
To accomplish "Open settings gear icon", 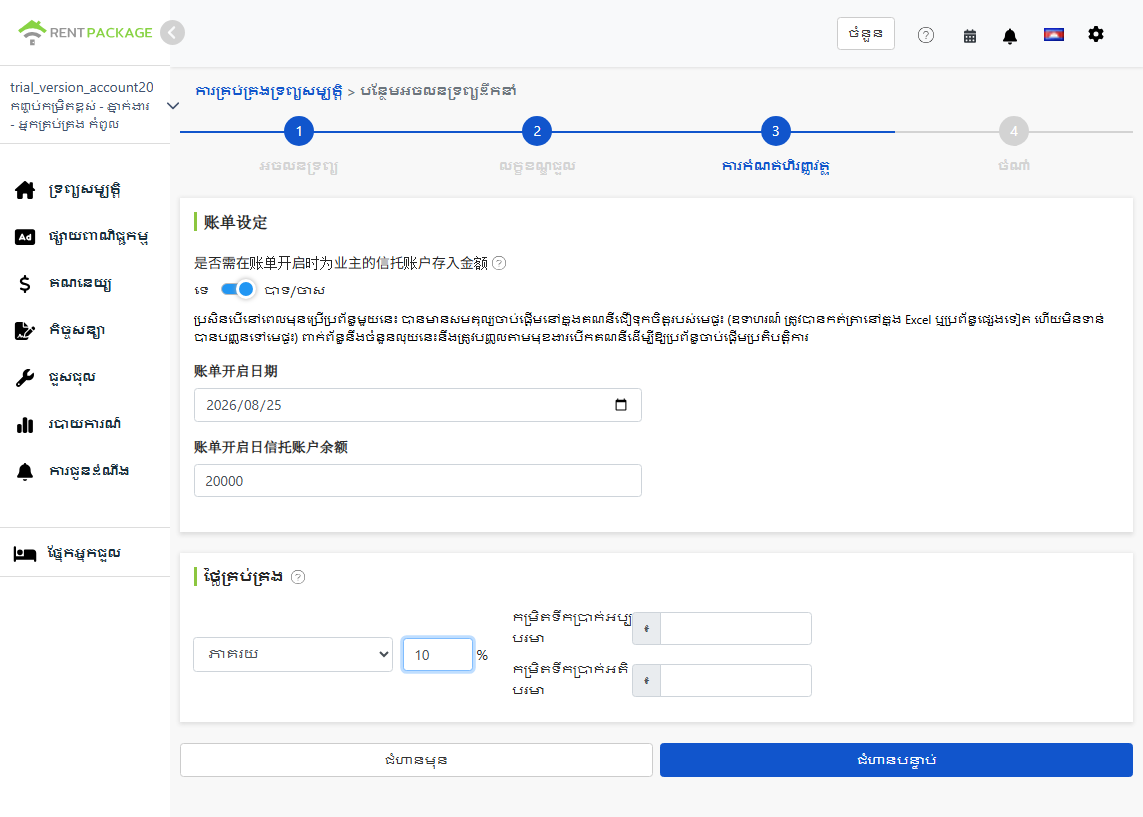I will click(1096, 34).
